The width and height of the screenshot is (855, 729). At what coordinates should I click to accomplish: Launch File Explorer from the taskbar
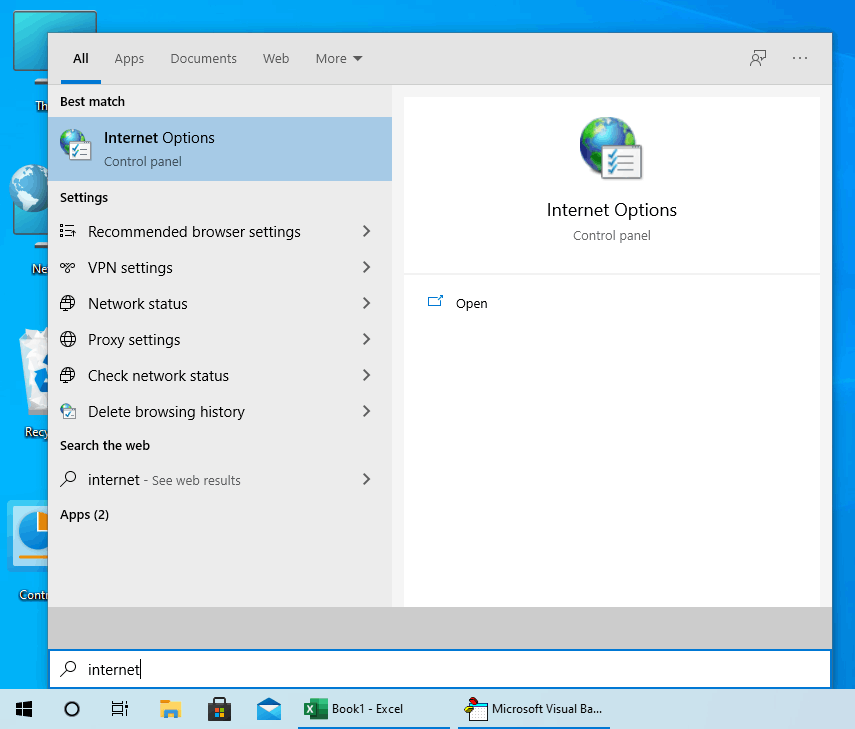click(x=170, y=709)
